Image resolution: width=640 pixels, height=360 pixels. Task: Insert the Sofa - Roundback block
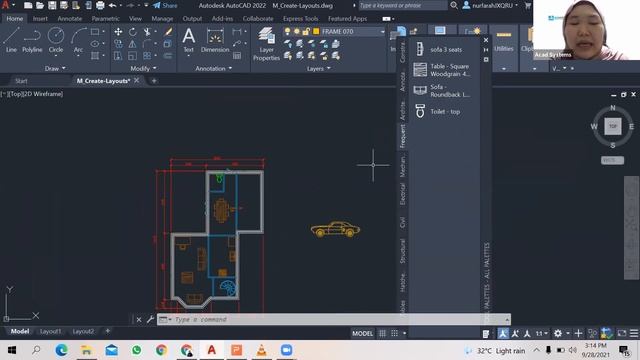[x=442, y=90]
